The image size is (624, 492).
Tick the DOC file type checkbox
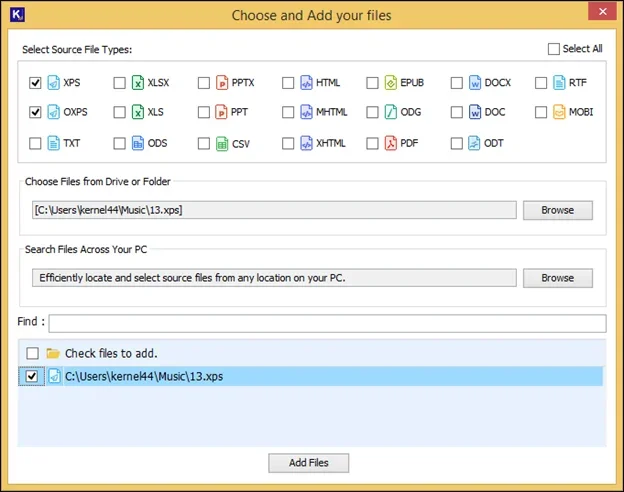456,112
